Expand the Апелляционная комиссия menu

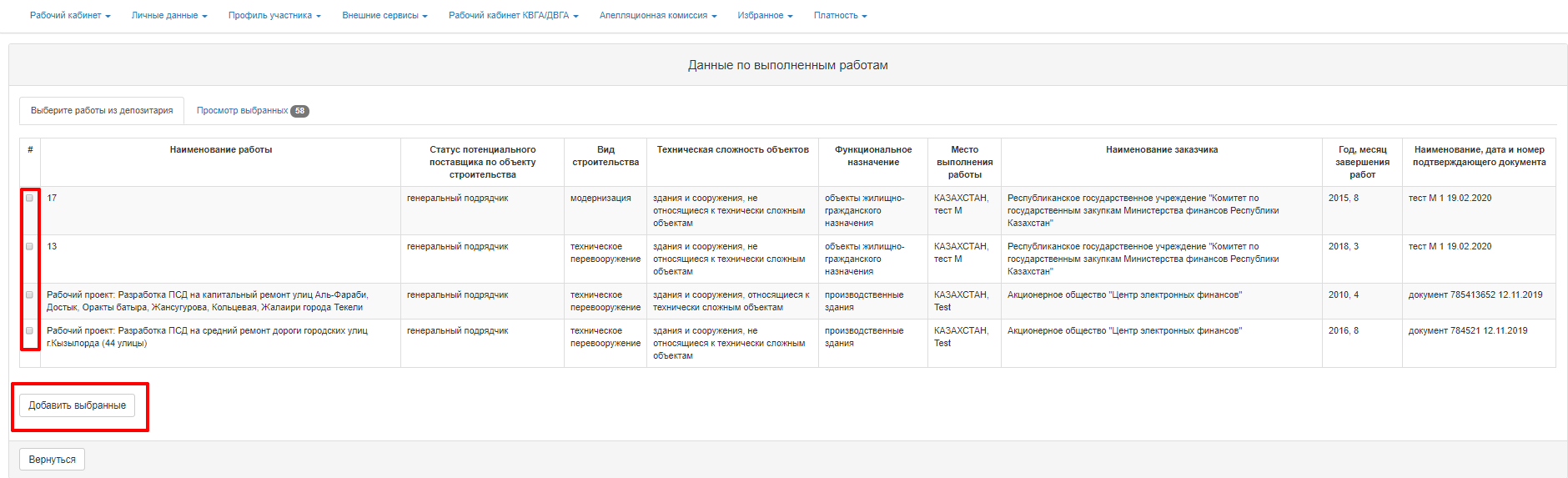coord(657,16)
